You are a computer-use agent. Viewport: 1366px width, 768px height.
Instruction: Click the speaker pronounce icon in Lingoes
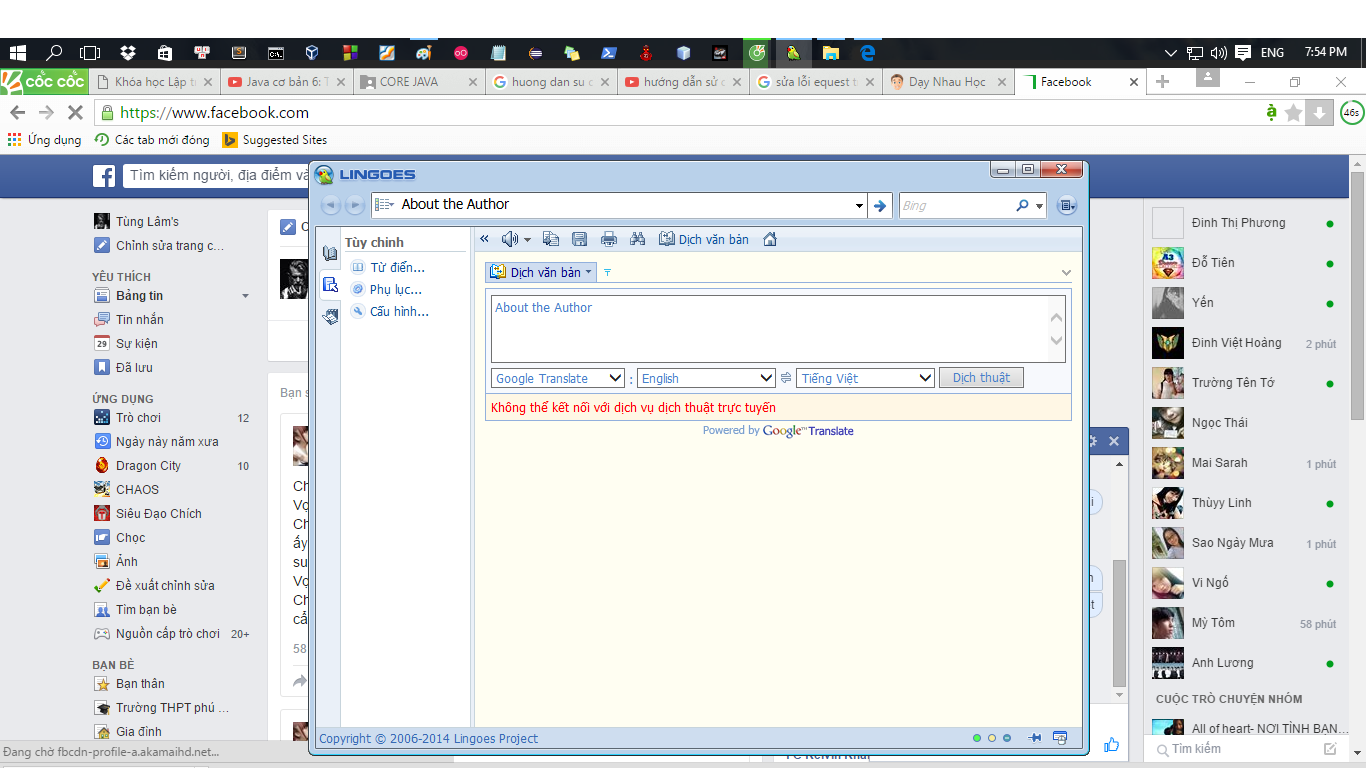(510, 239)
